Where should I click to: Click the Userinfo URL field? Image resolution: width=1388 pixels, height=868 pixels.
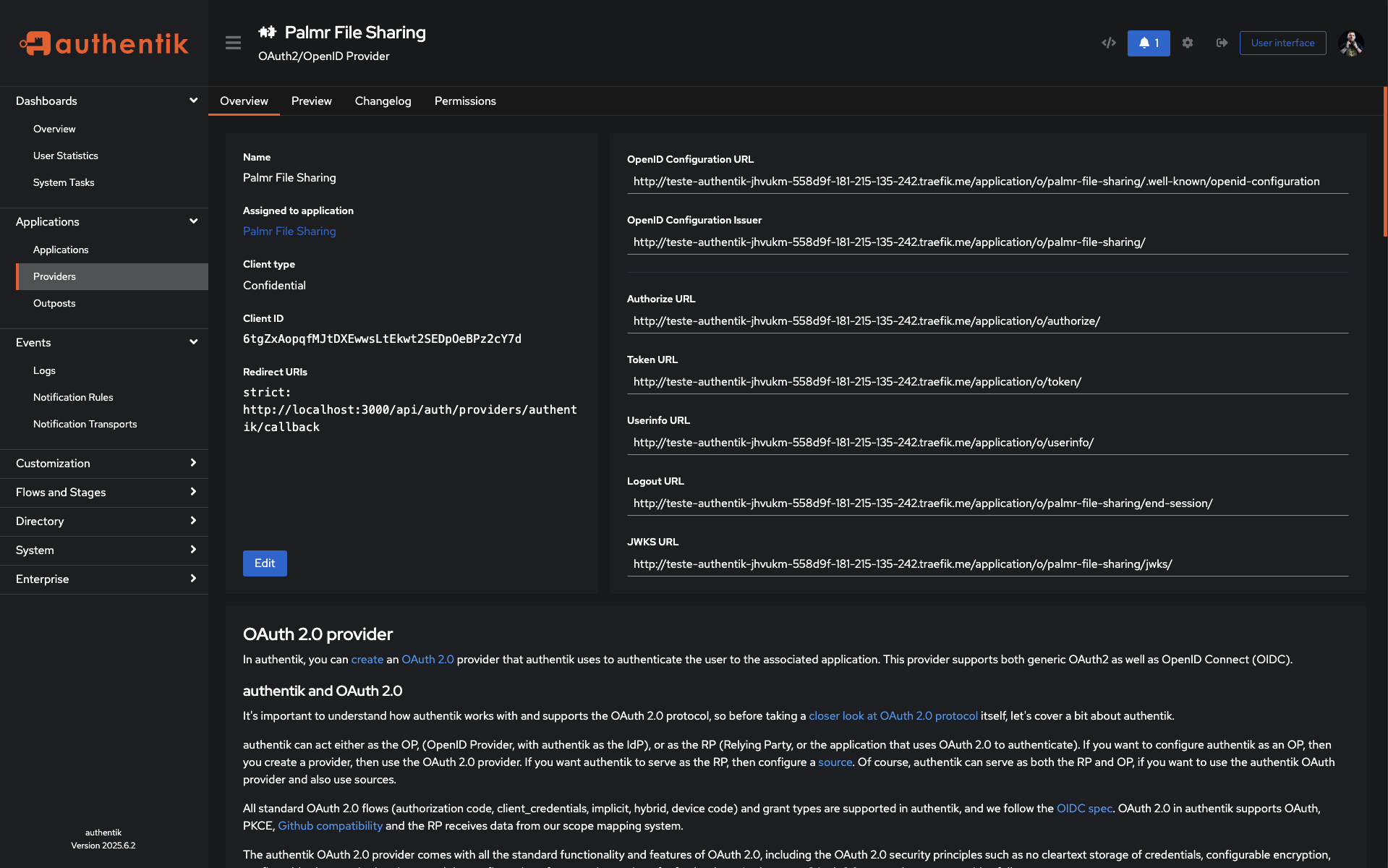pyautogui.click(x=988, y=443)
